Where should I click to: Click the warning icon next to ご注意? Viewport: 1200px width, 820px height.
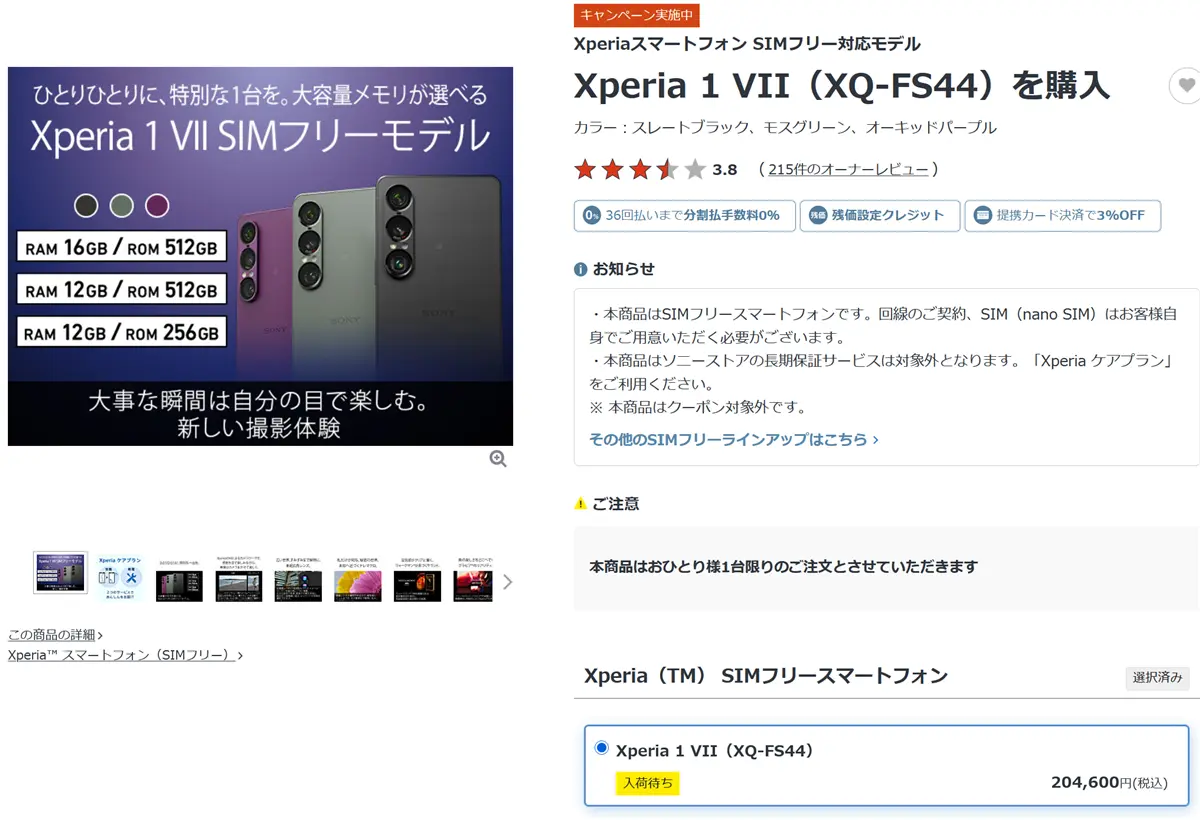pyautogui.click(x=580, y=504)
